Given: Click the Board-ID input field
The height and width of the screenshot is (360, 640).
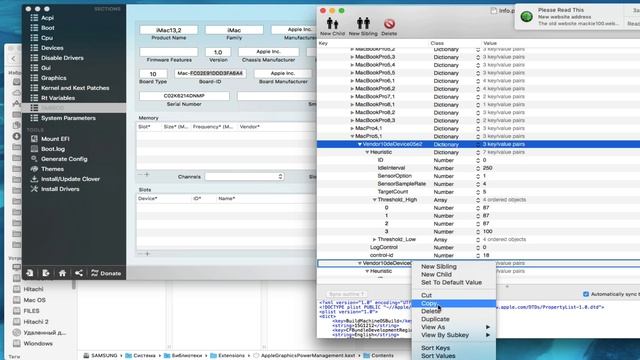Looking at the screenshot, I should [x=210, y=73].
